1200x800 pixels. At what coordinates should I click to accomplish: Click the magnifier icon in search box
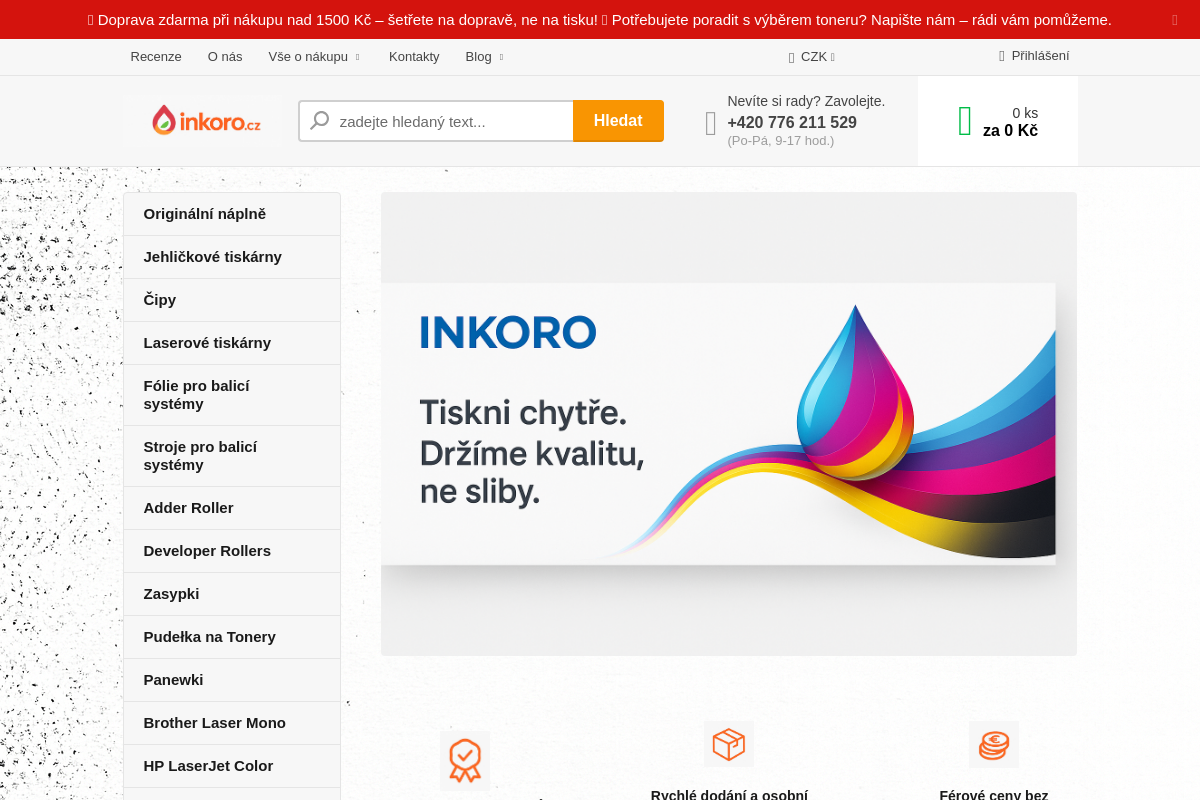pos(320,121)
